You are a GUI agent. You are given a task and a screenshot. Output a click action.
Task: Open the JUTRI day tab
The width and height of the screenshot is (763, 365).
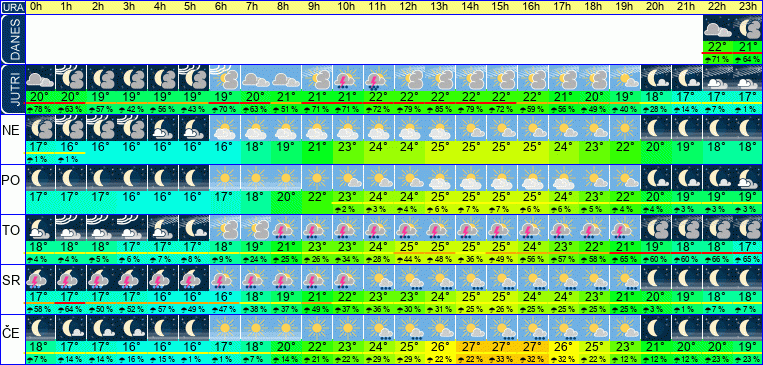(x=13, y=89)
